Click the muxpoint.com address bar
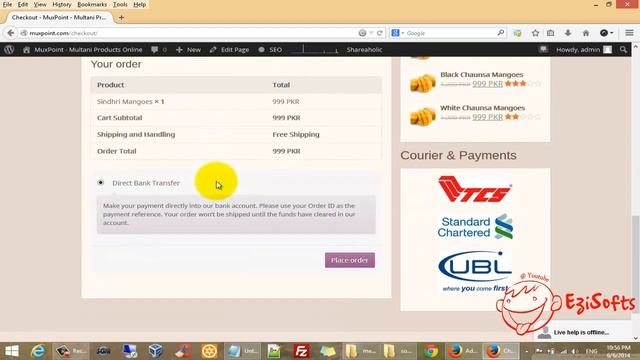The width and height of the screenshot is (640, 360). 192,33
